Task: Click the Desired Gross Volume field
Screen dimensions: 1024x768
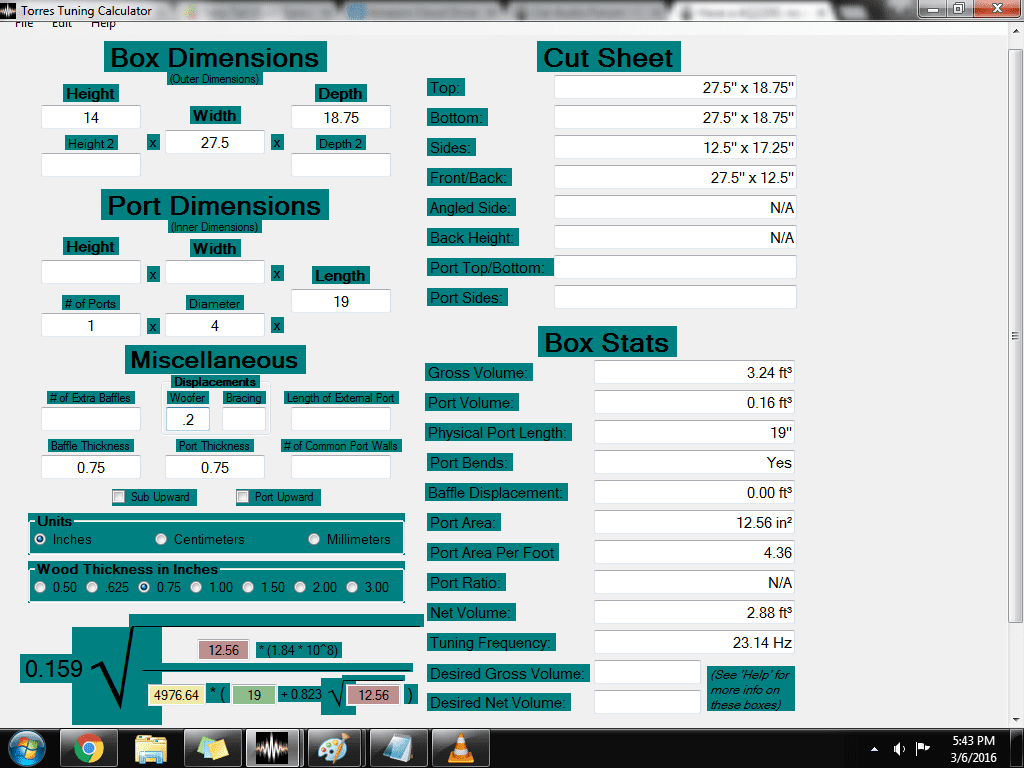Action: pyautogui.click(x=647, y=672)
